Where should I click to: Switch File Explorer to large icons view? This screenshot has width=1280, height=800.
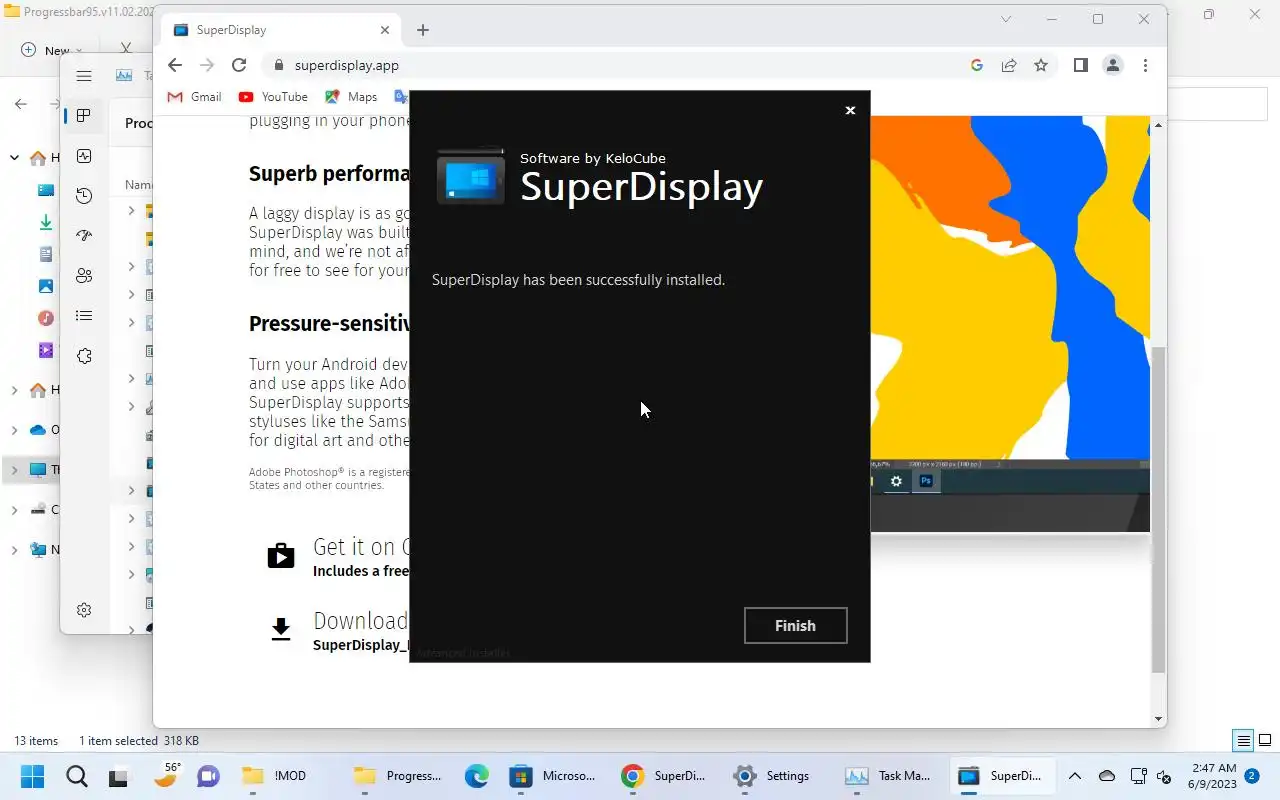(x=1265, y=741)
